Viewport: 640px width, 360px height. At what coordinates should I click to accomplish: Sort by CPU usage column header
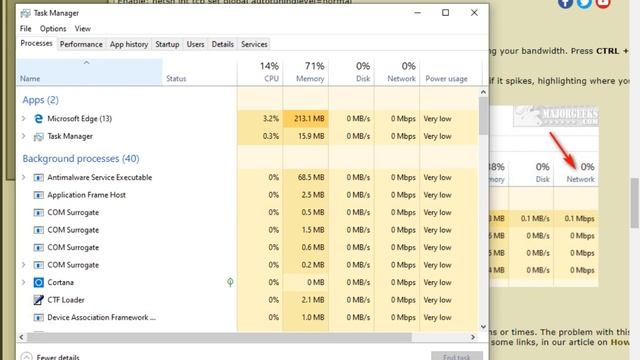pyautogui.click(x=260, y=72)
